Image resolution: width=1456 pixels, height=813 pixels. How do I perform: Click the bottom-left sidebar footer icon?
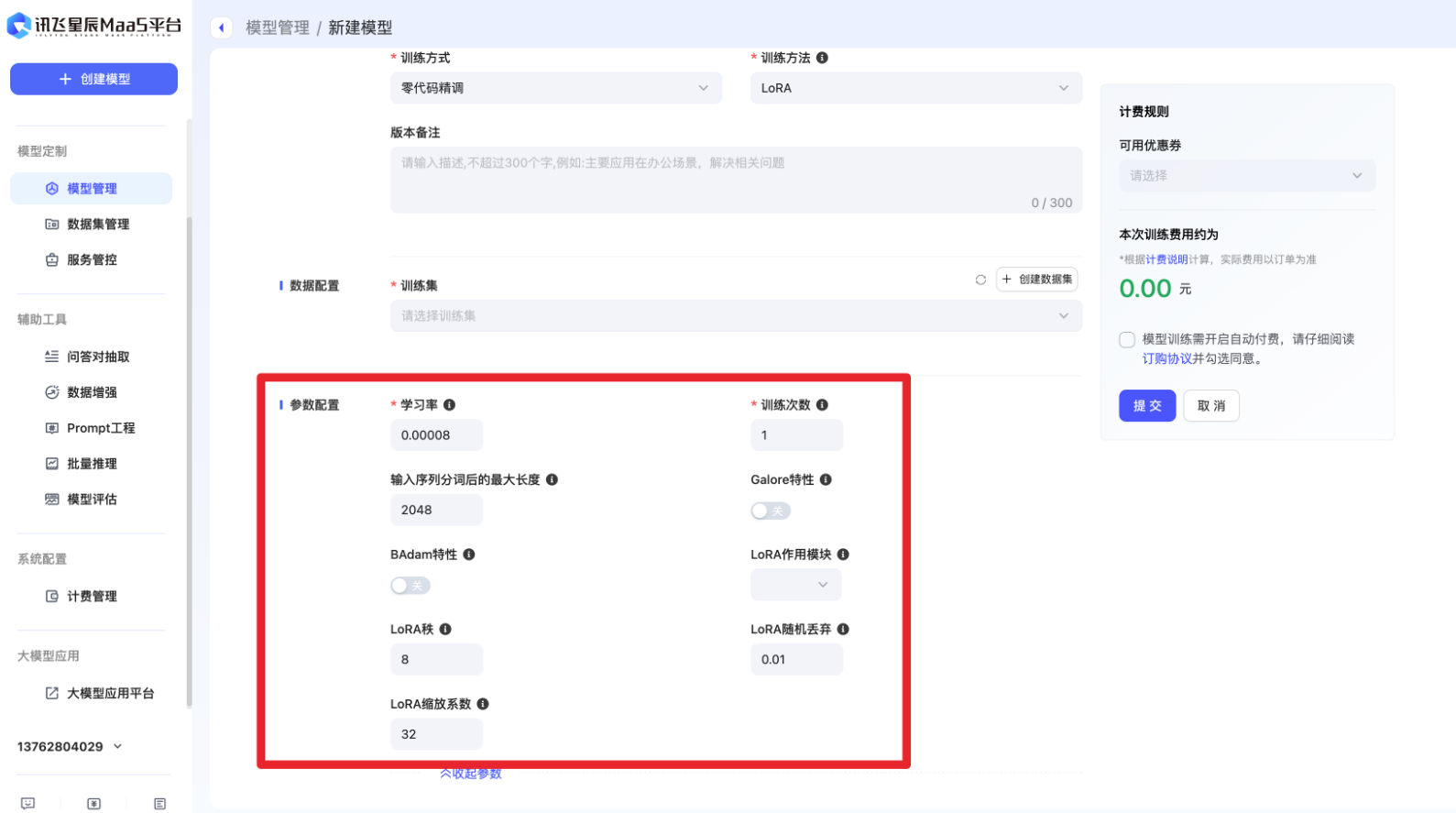click(x=28, y=803)
